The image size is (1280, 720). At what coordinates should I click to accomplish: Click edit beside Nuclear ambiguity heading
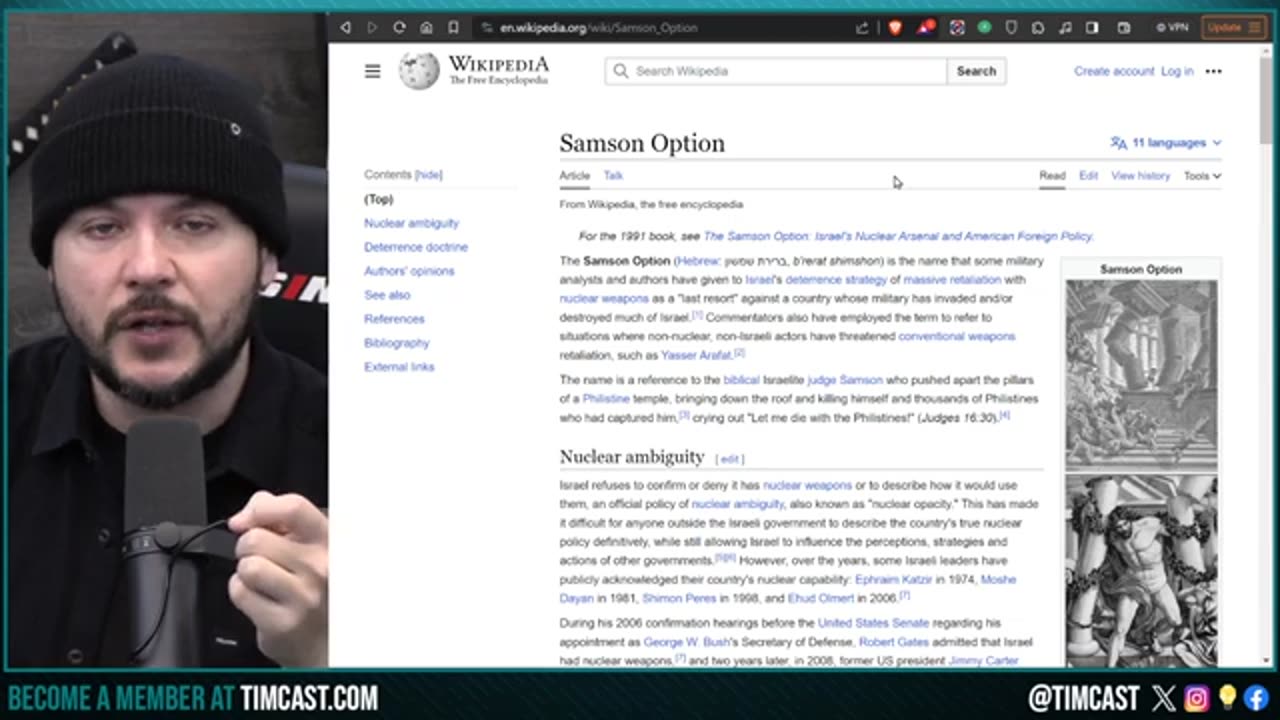click(729, 459)
